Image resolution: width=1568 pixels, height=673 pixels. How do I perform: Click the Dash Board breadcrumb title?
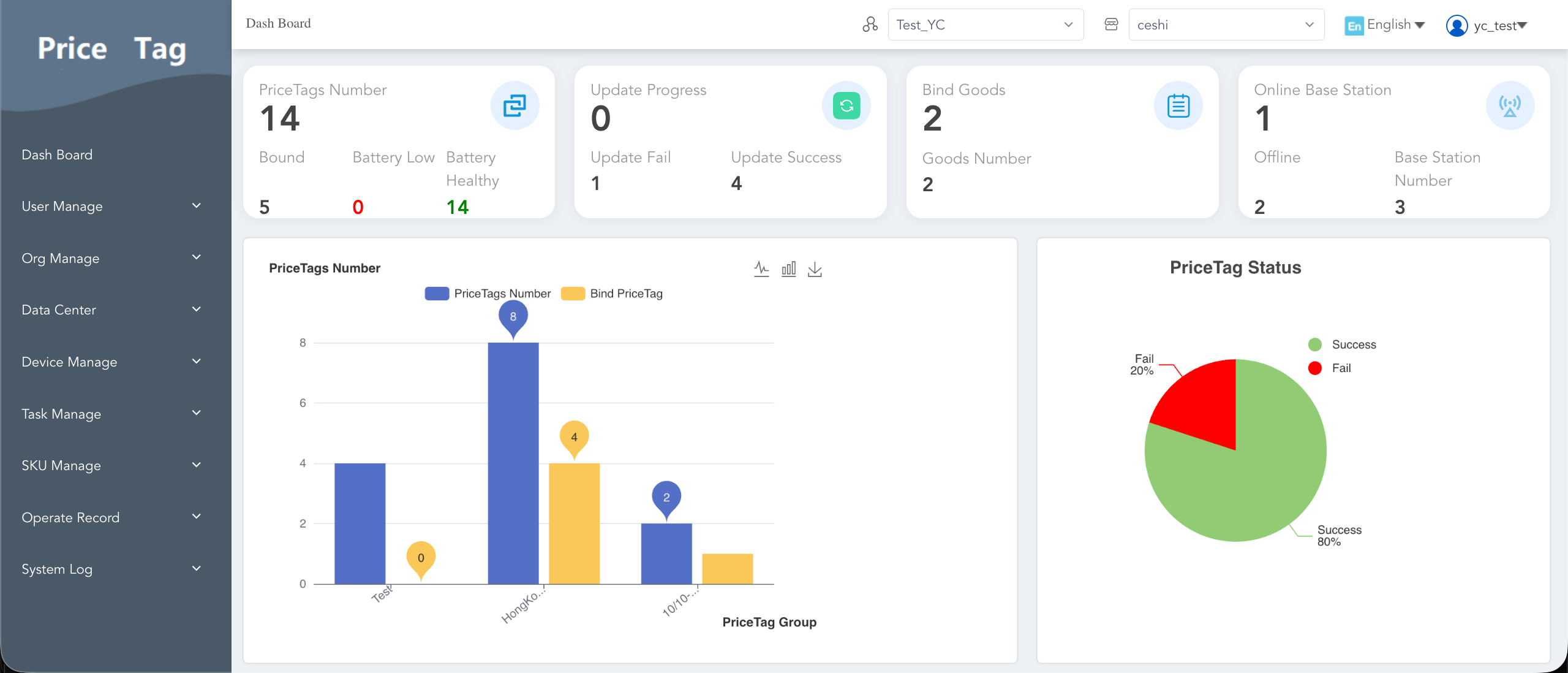278,23
